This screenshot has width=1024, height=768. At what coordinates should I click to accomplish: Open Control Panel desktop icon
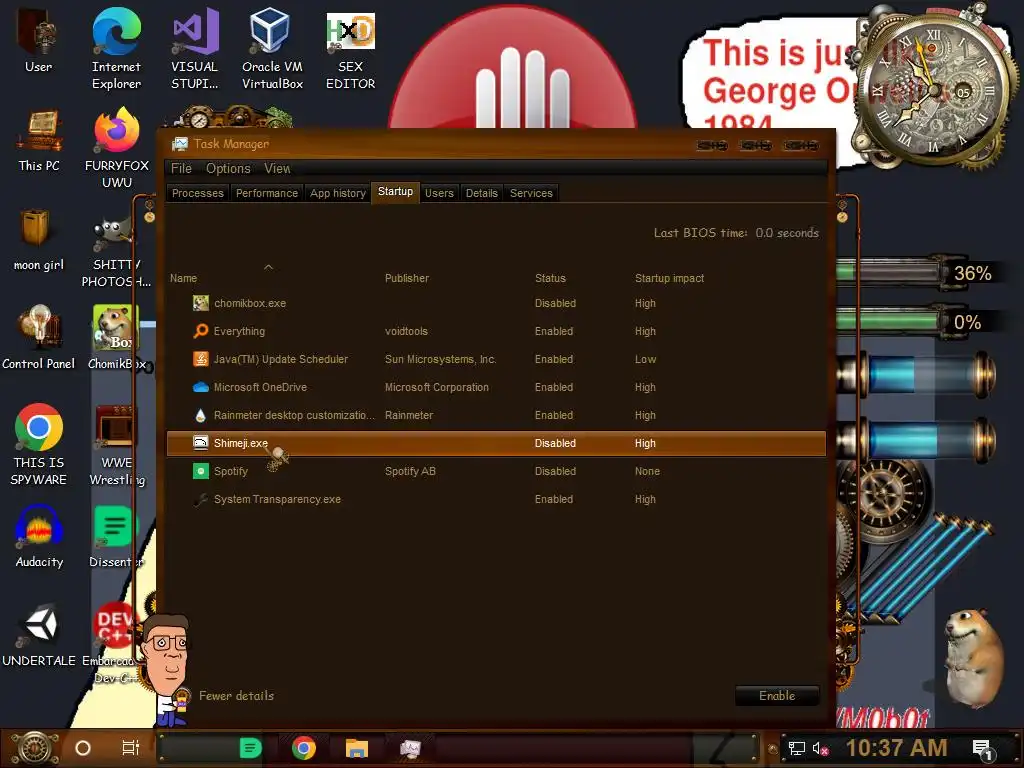[x=39, y=338]
